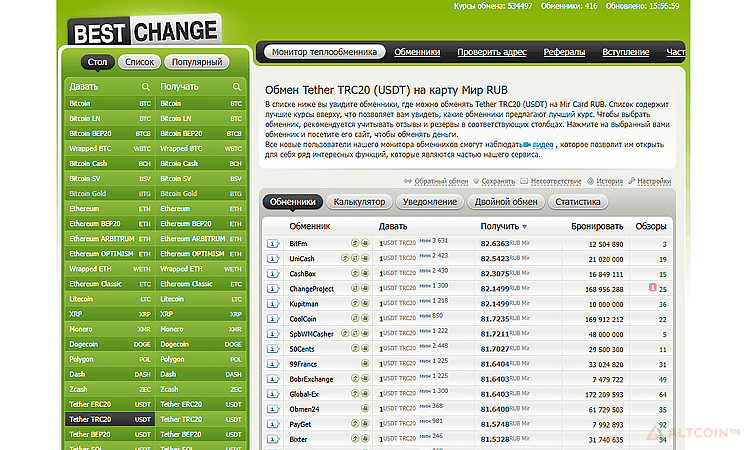Open the SpbWMCasher exchanger link

click(311, 334)
